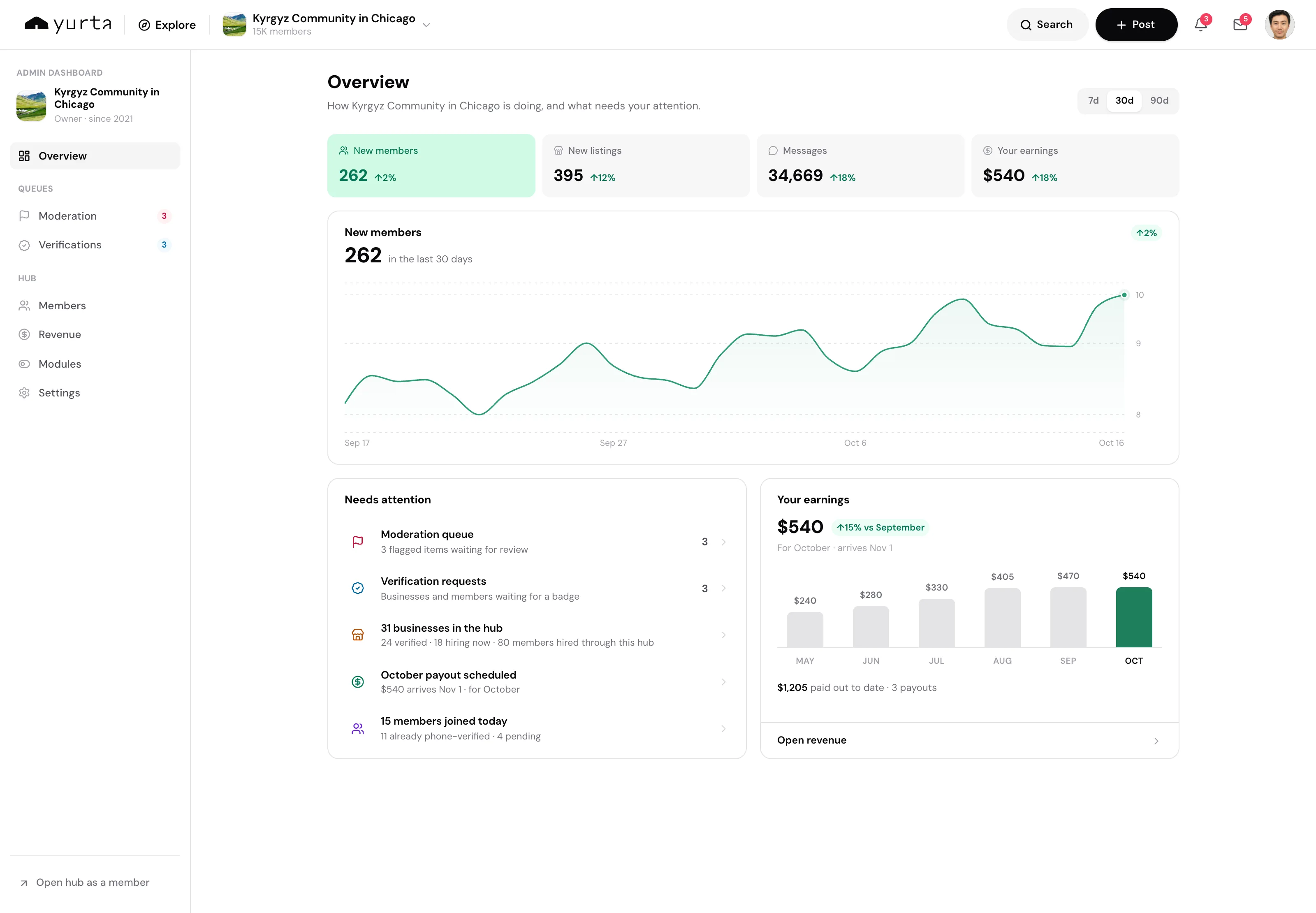This screenshot has height=913, width=1316.
Task: Open the notifications bell
Action: (x=1200, y=25)
